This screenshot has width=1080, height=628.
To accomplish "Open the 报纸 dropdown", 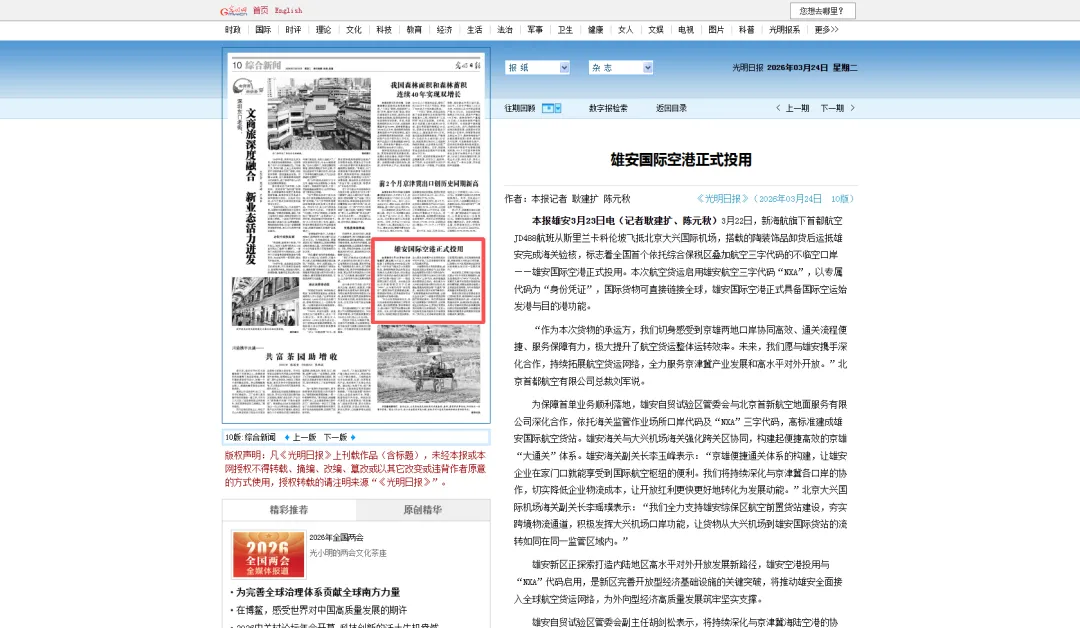I will 537,67.
